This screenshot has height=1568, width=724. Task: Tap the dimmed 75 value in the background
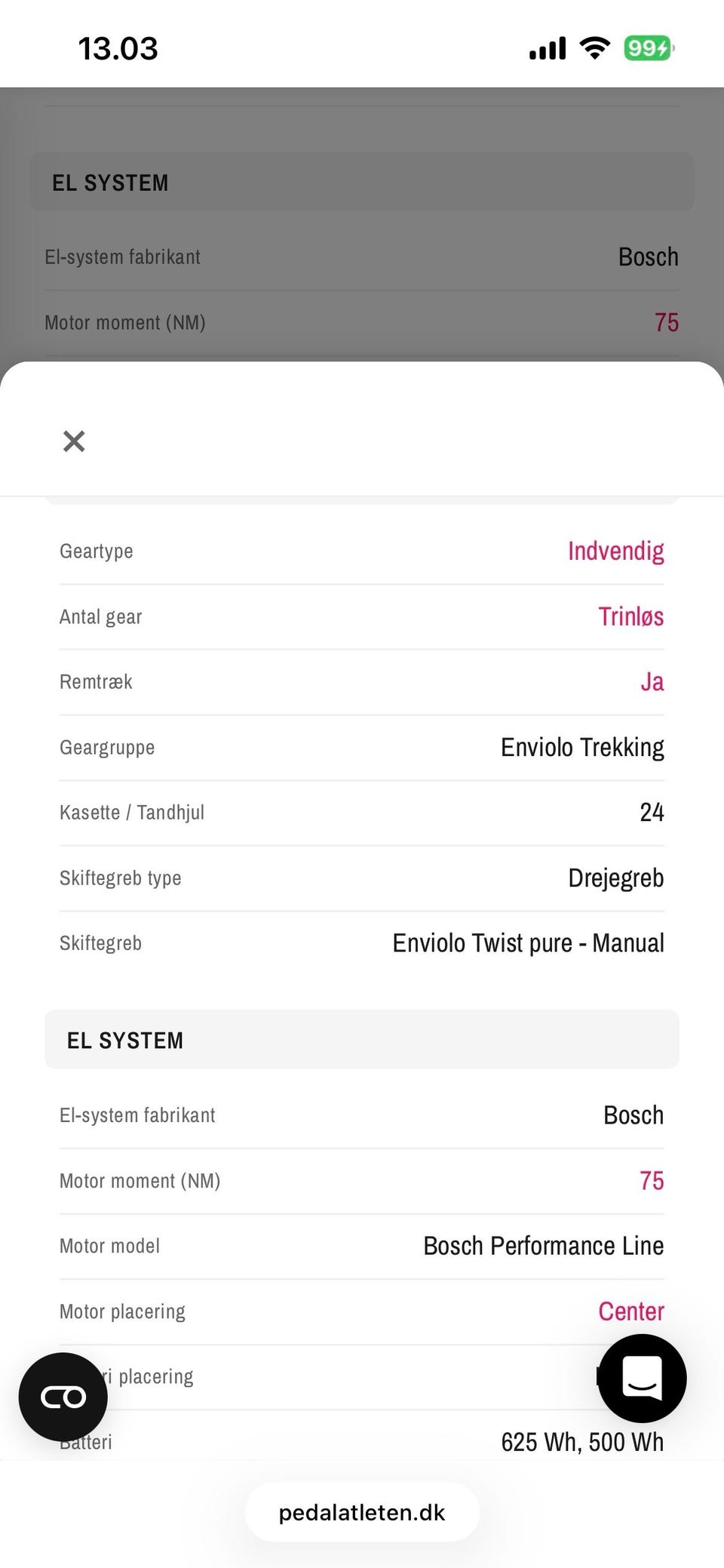point(666,323)
